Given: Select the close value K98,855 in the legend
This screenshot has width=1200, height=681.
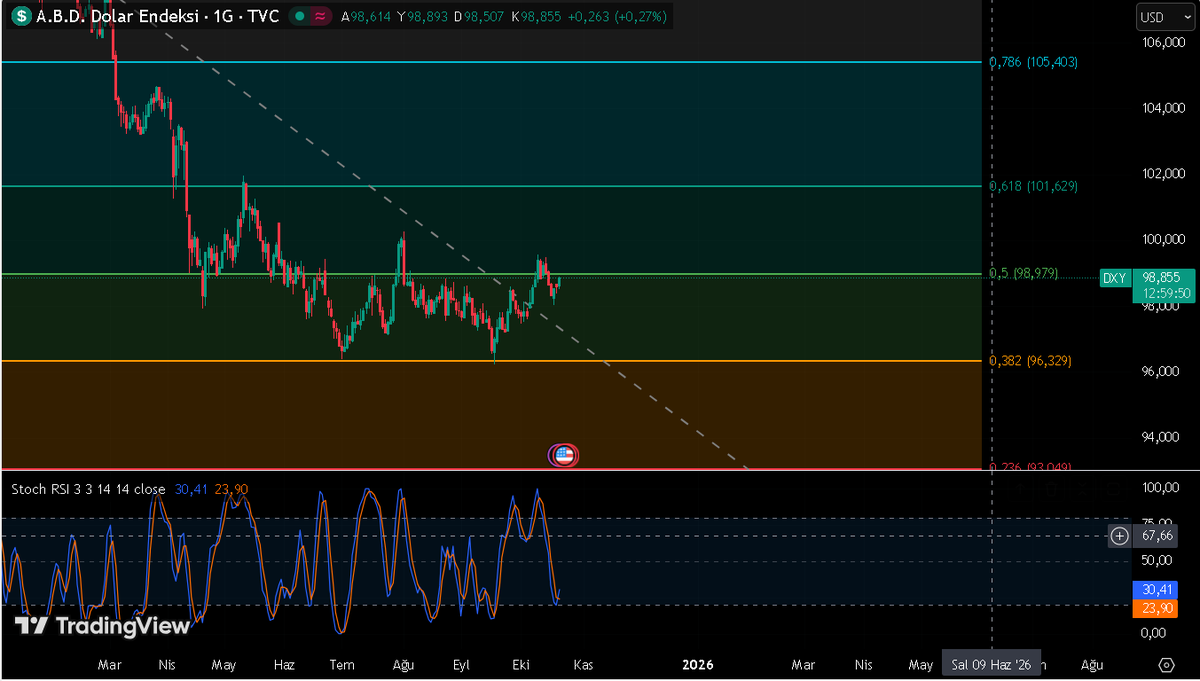Looking at the screenshot, I should [x=535, y=17].
